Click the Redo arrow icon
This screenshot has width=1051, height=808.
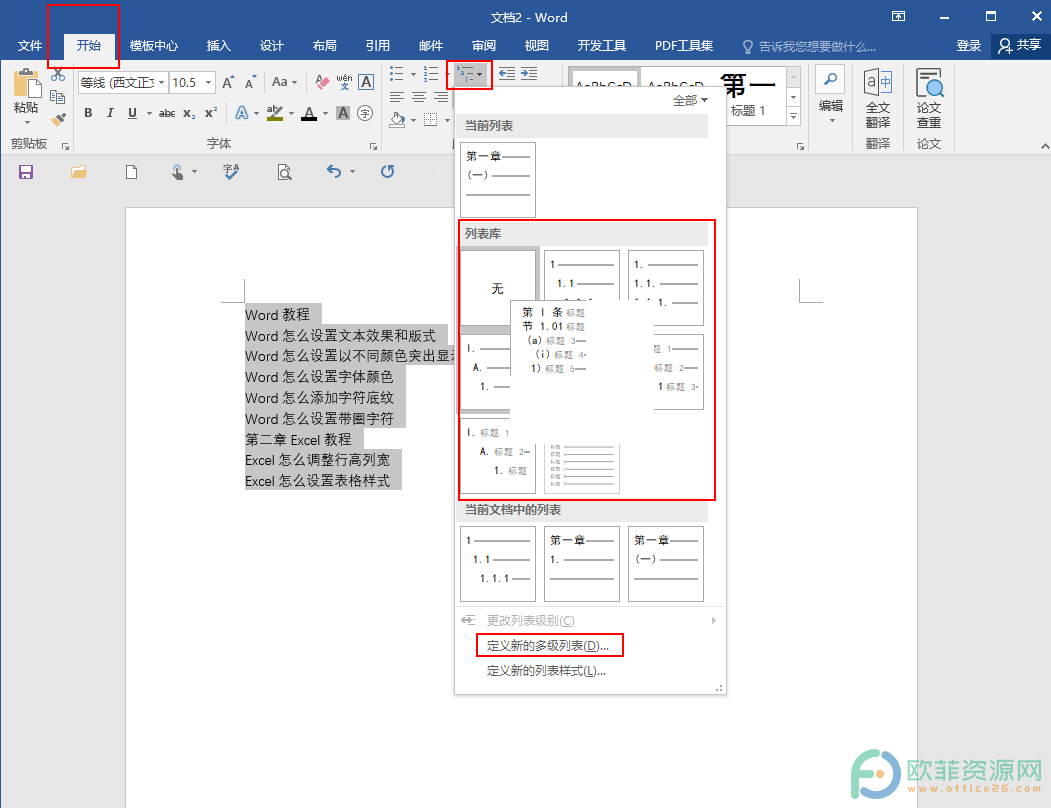pyautogui.click(x=387, y=172)
